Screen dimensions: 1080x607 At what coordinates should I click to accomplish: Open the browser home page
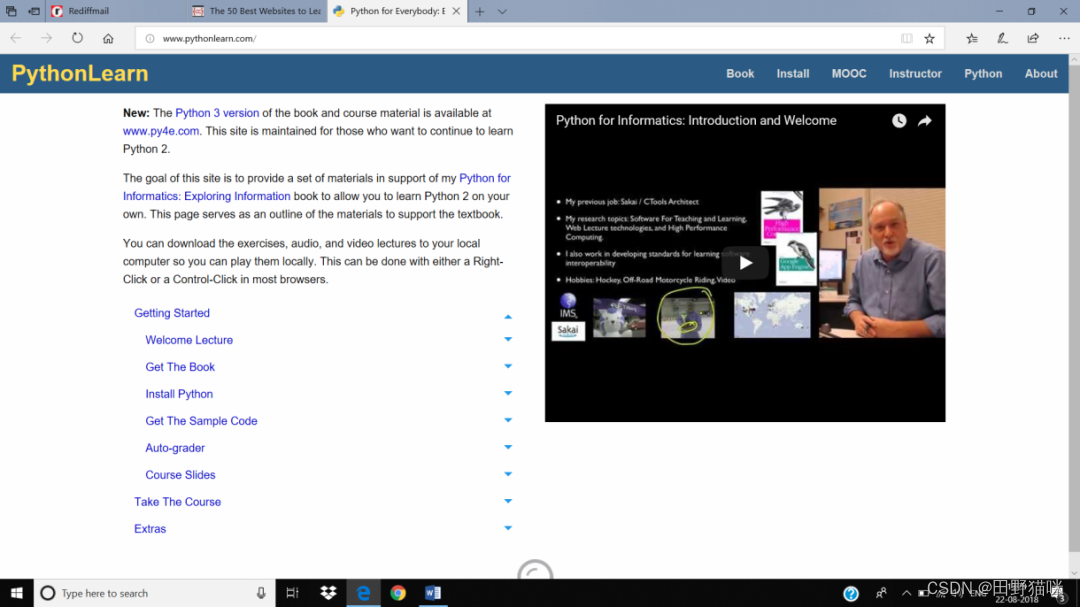tap(108, 39)
